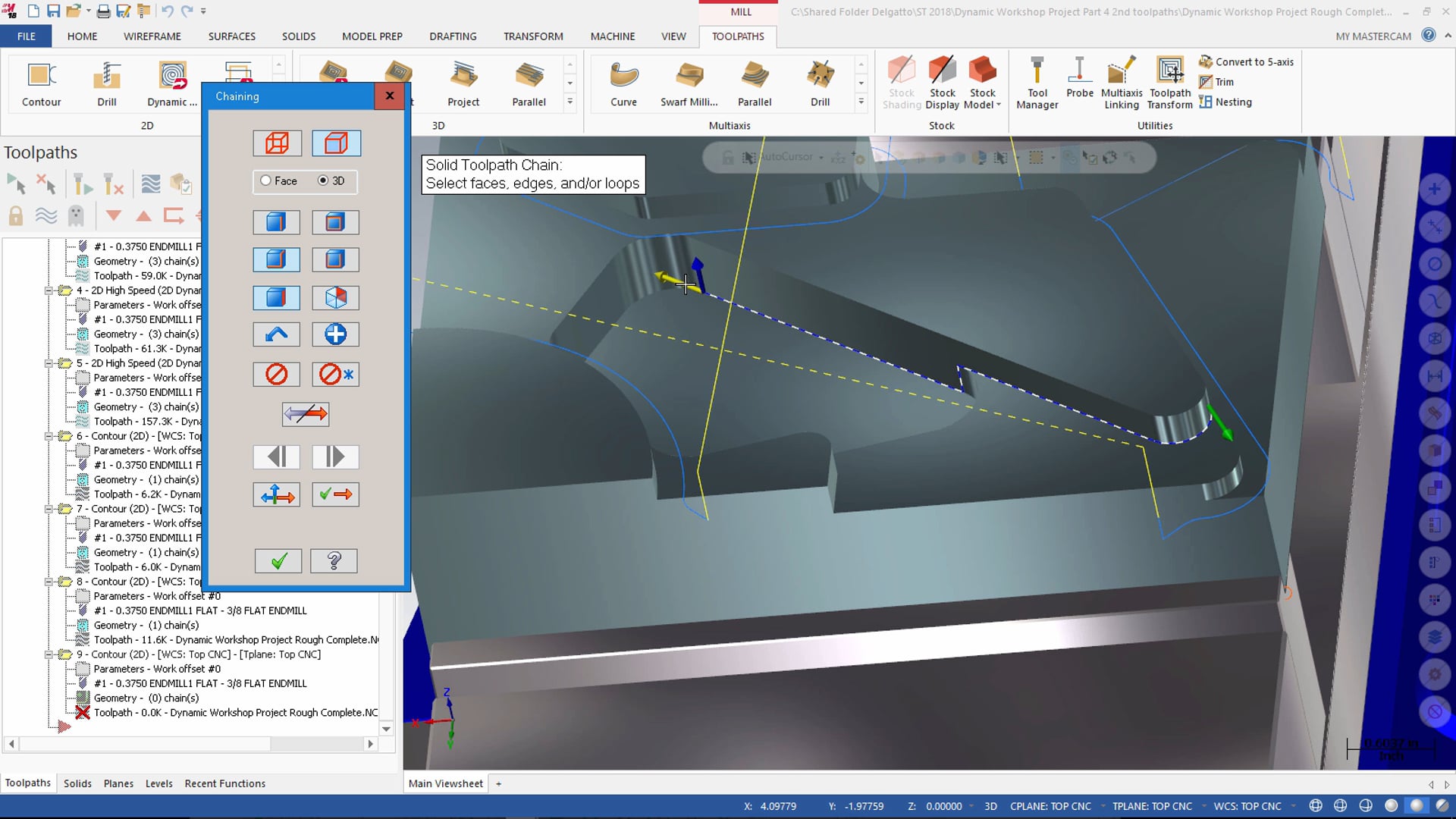Click CPLANE: TOP CNC in status bar
The height and width of the screenshot is (819, 1456).
coord(1050,806)
